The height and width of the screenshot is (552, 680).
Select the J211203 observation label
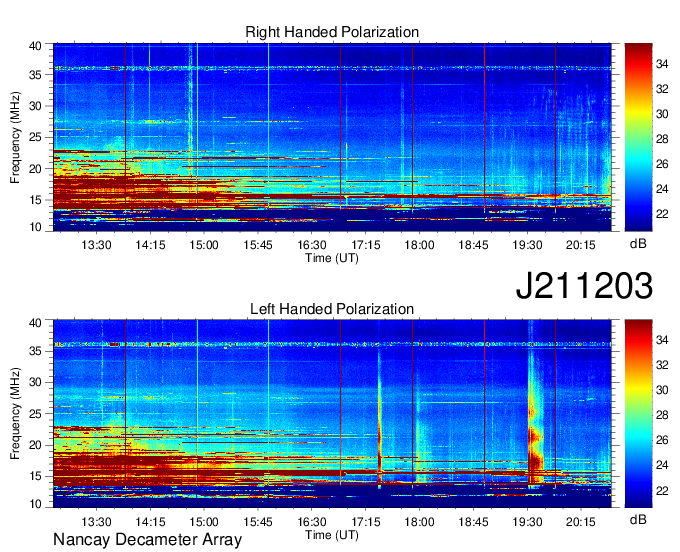coord(584,286)
